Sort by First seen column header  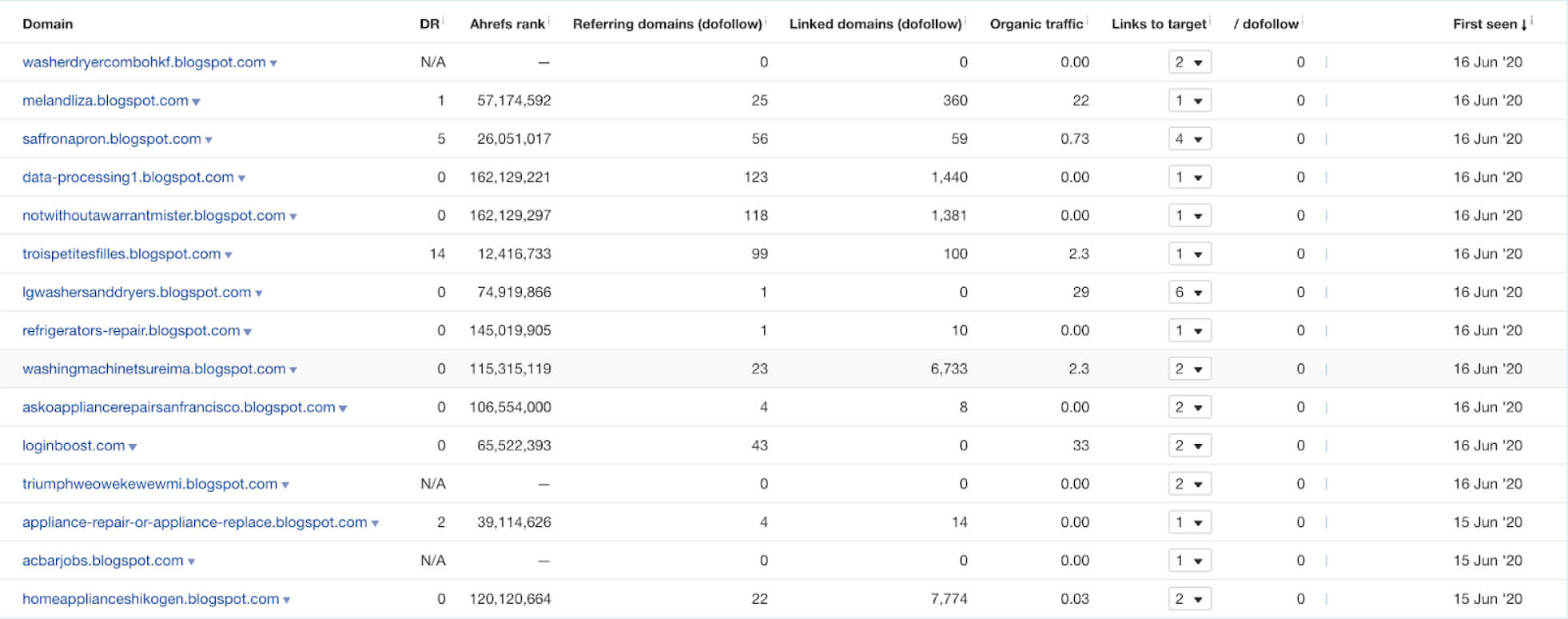point(1484,24)
